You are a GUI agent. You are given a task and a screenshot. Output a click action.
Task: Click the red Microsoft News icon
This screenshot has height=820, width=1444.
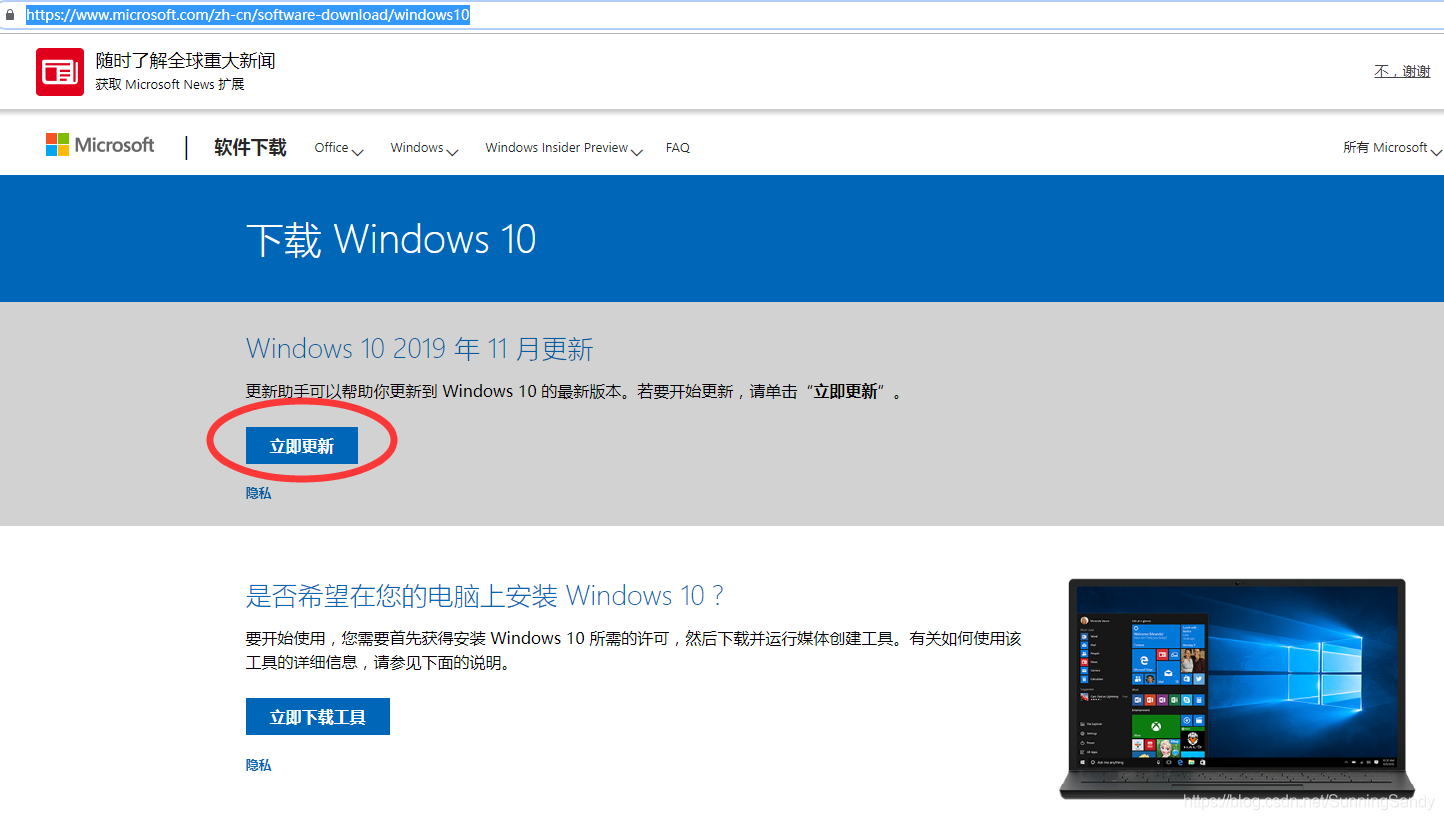pos(60,72)
